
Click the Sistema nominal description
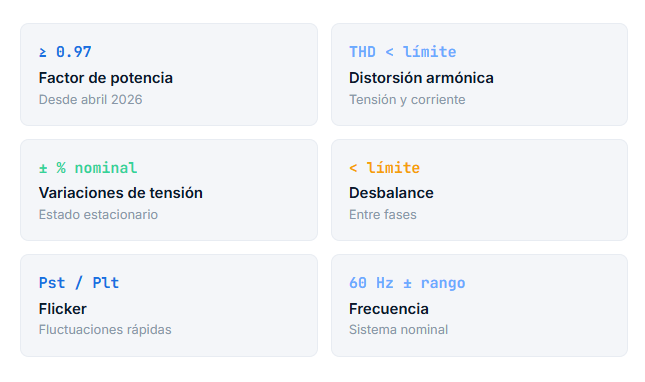click(398, 330)
